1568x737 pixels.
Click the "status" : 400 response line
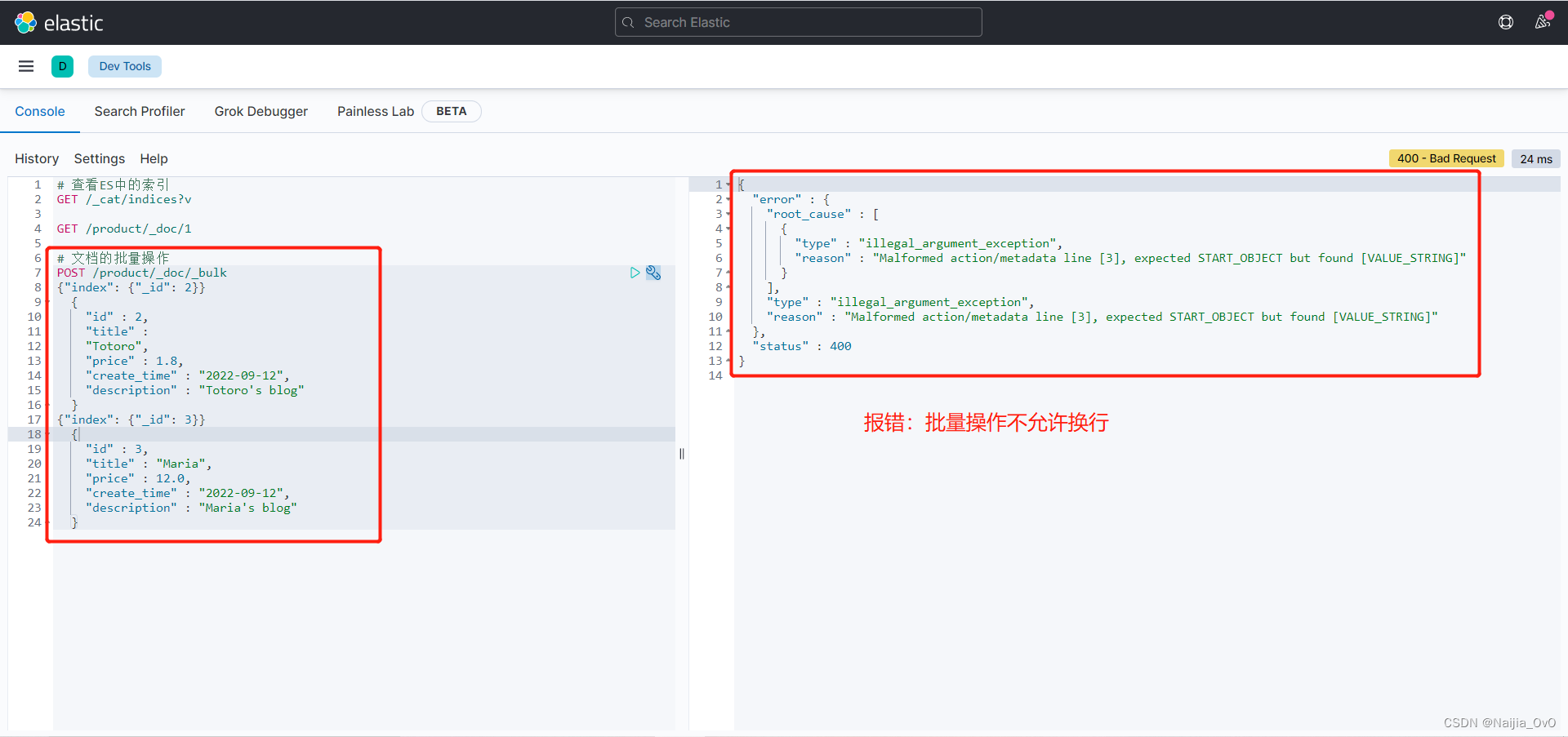[802, 346]
